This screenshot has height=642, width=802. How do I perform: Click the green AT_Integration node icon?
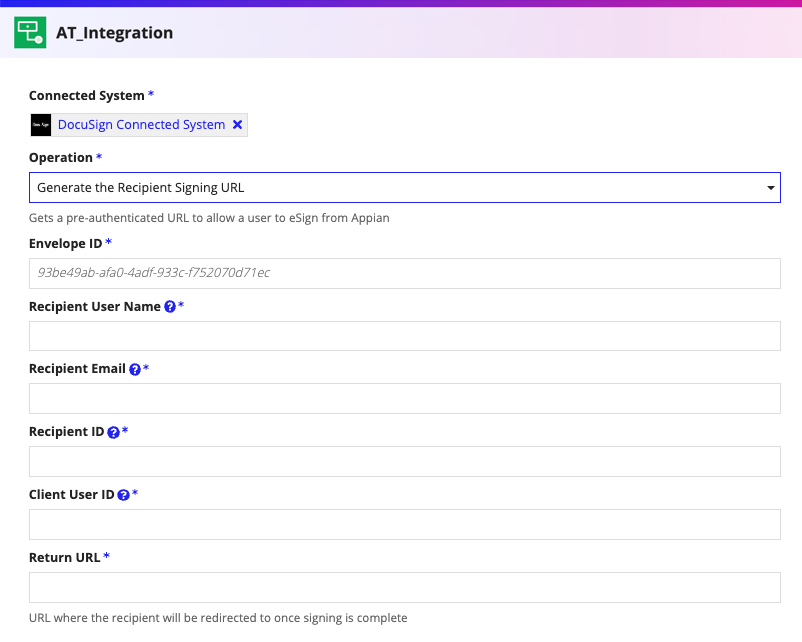28,32
